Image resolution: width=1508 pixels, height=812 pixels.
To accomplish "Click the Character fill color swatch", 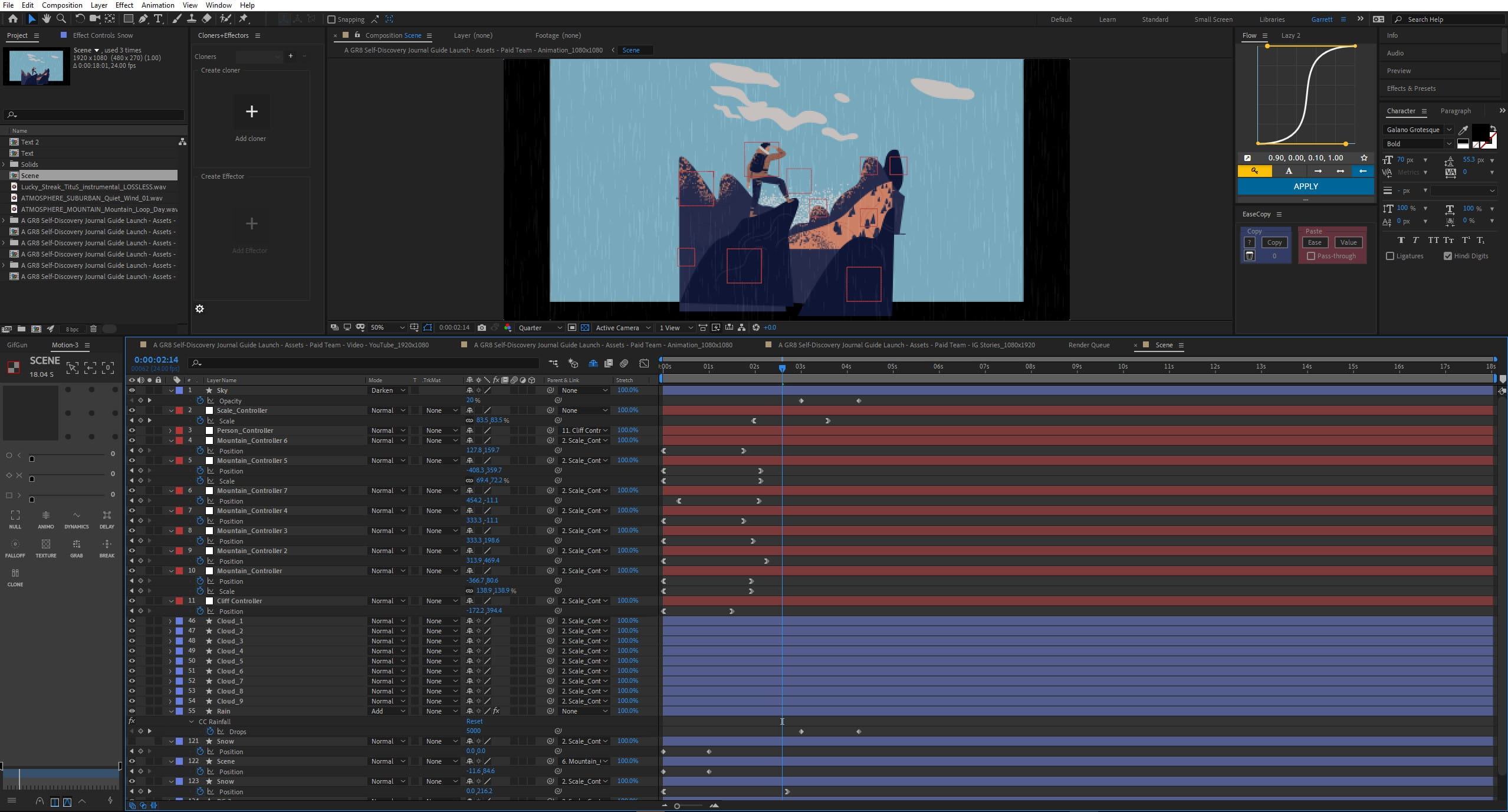I will pos(1480,132).
